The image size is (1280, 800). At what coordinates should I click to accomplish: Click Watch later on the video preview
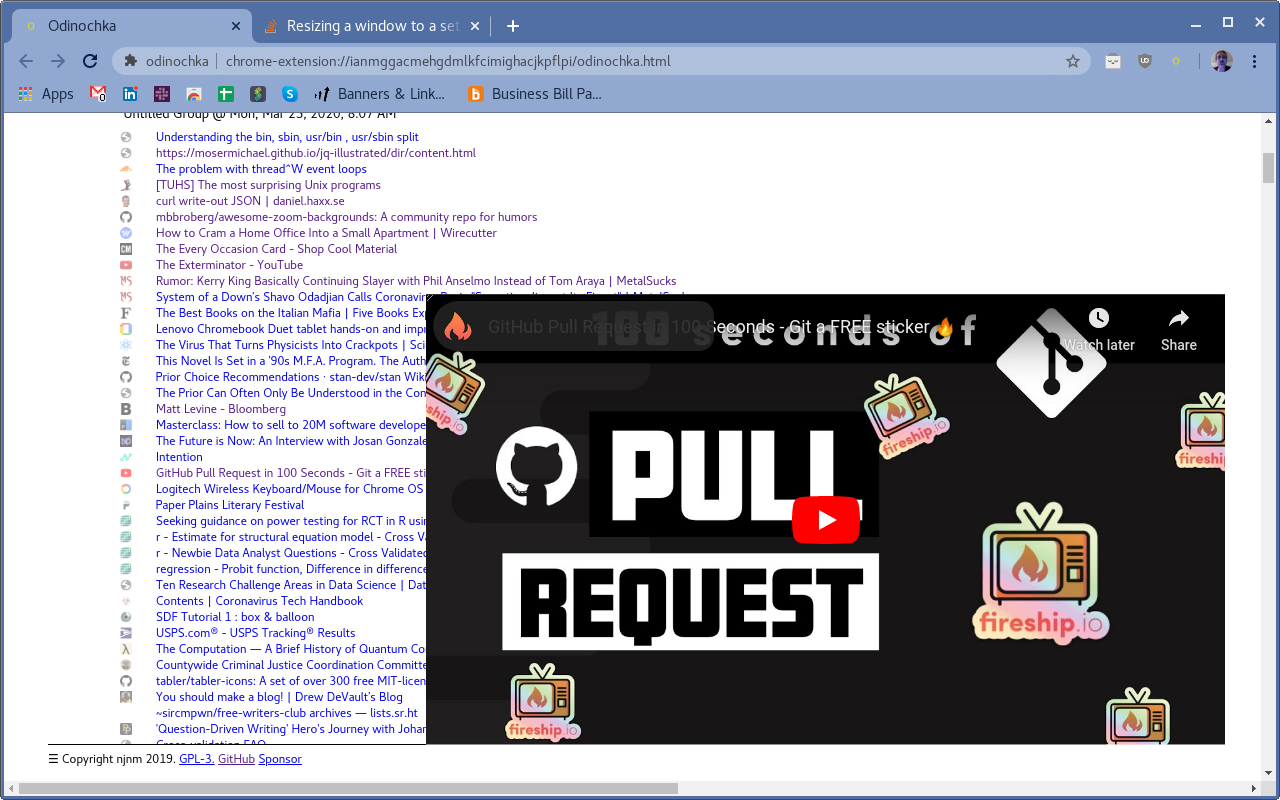tap(1098, 330)
